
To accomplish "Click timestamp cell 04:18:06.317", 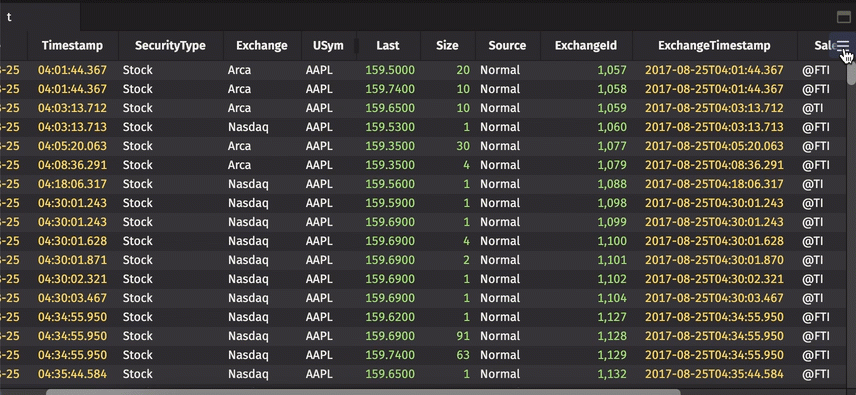I will [73, 184].
